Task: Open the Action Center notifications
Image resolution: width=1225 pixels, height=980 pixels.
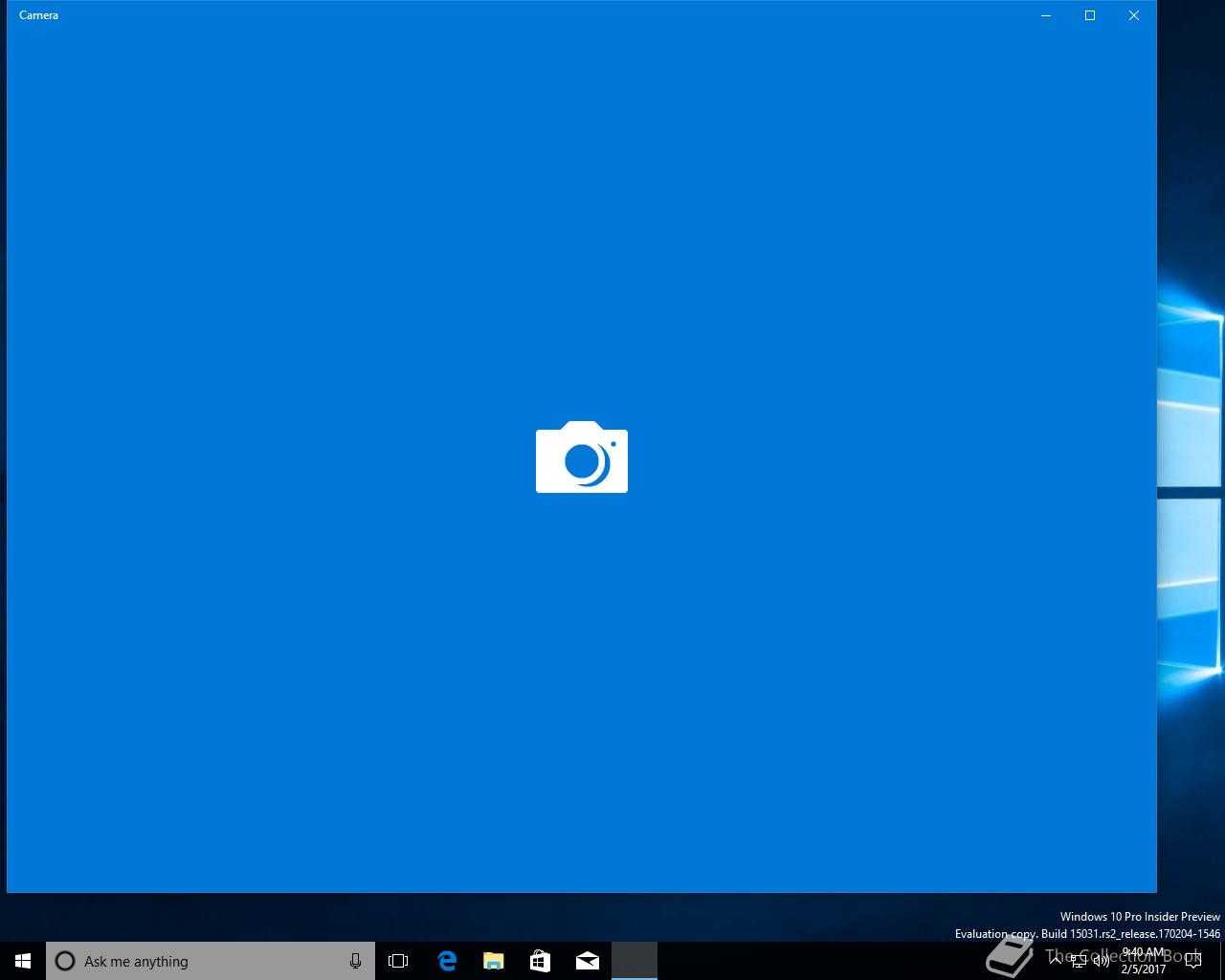Action: (x=1192, y=961)
